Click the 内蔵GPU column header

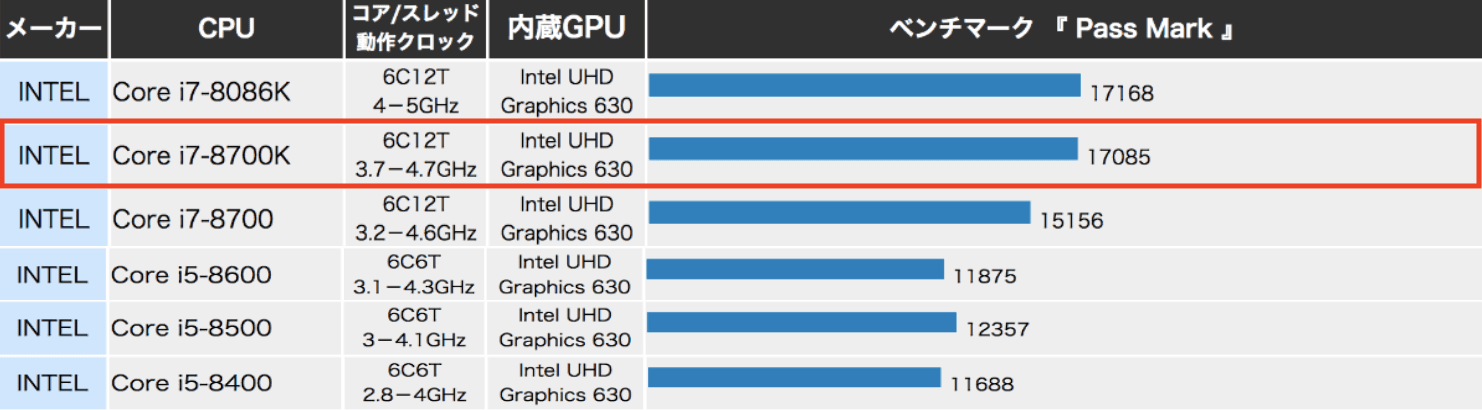[566, 29]
